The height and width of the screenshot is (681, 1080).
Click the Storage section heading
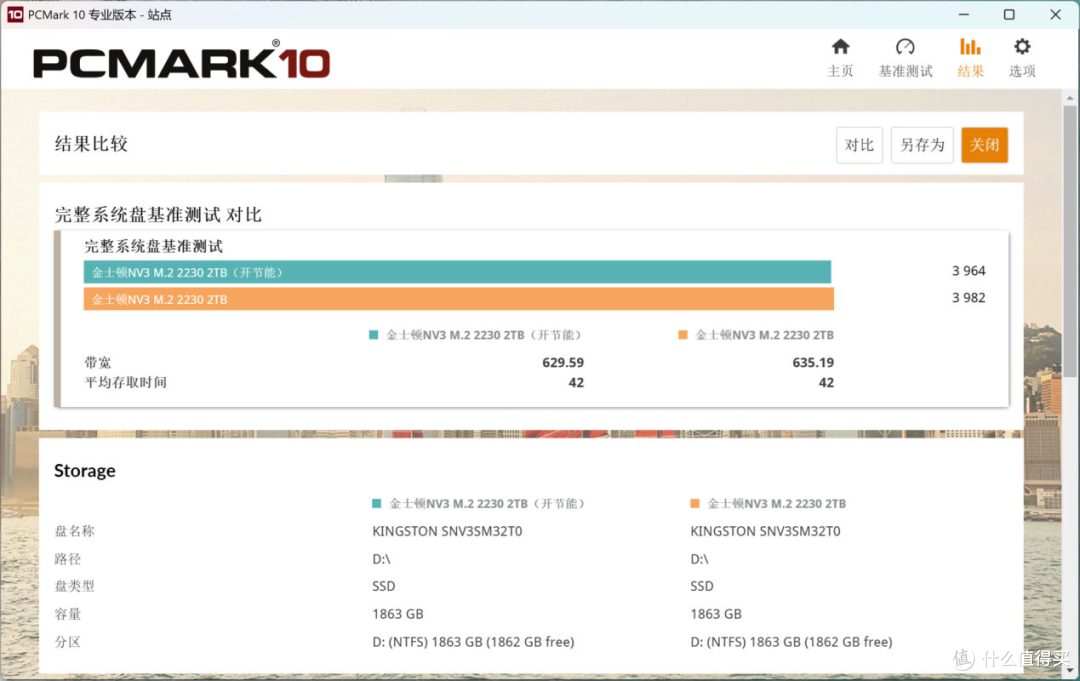pyautogui.click(x=85, y=471)
